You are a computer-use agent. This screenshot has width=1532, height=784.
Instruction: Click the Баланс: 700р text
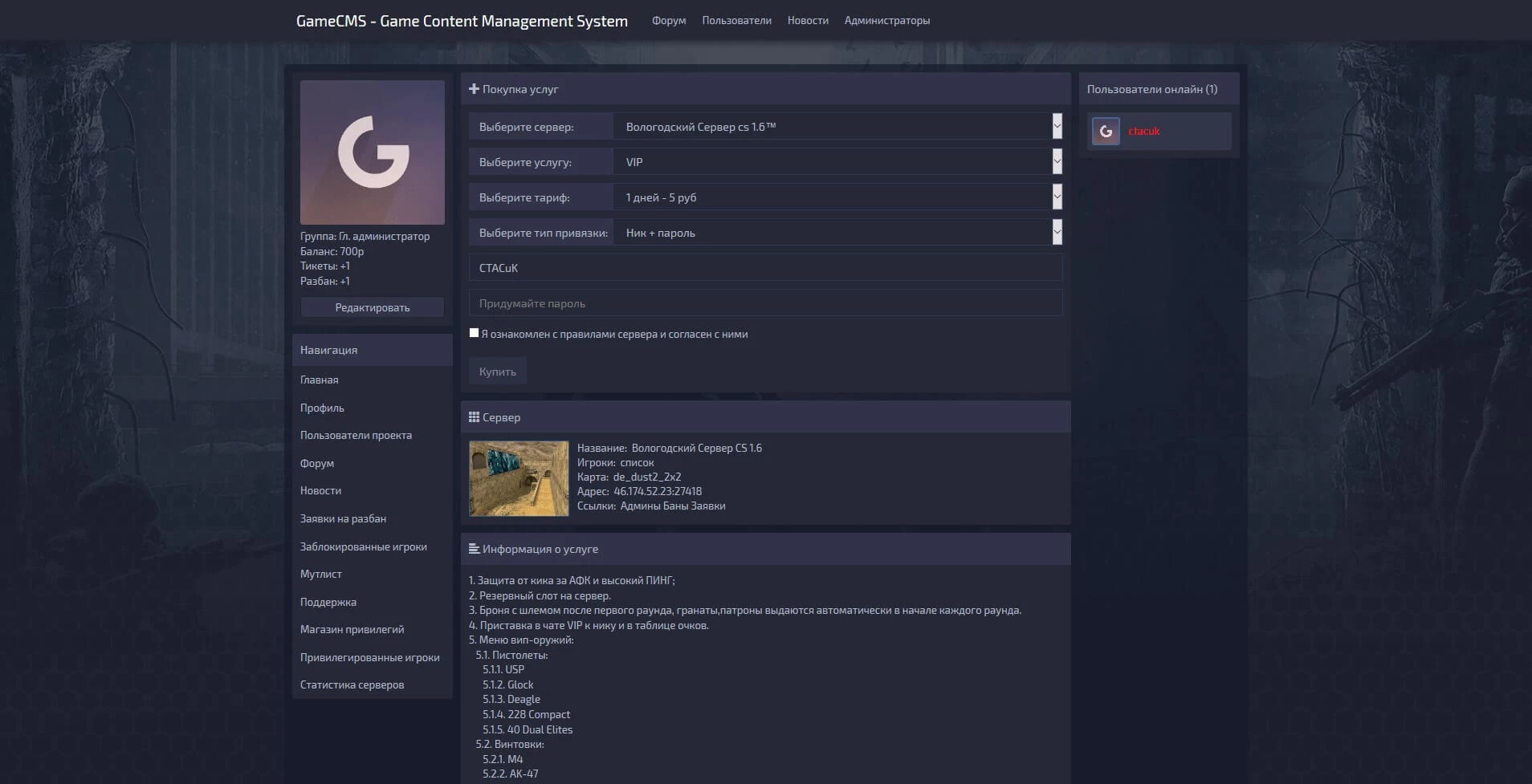[332, 251]
